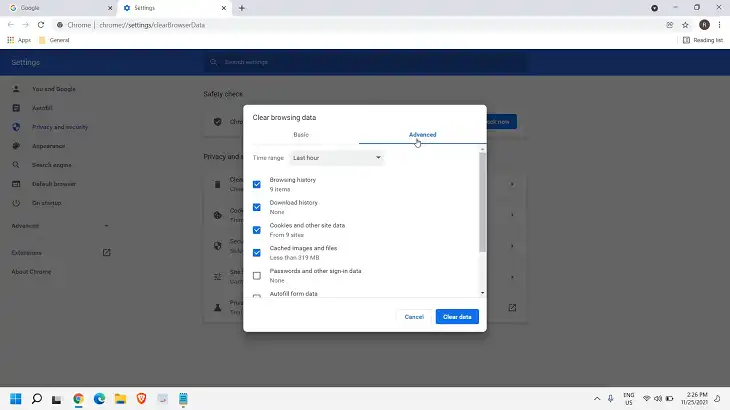Image resolution: width=730 pixels, height=410 pixels.
Task: Open Chrome three-dot menu
Action: click(719, 25)
